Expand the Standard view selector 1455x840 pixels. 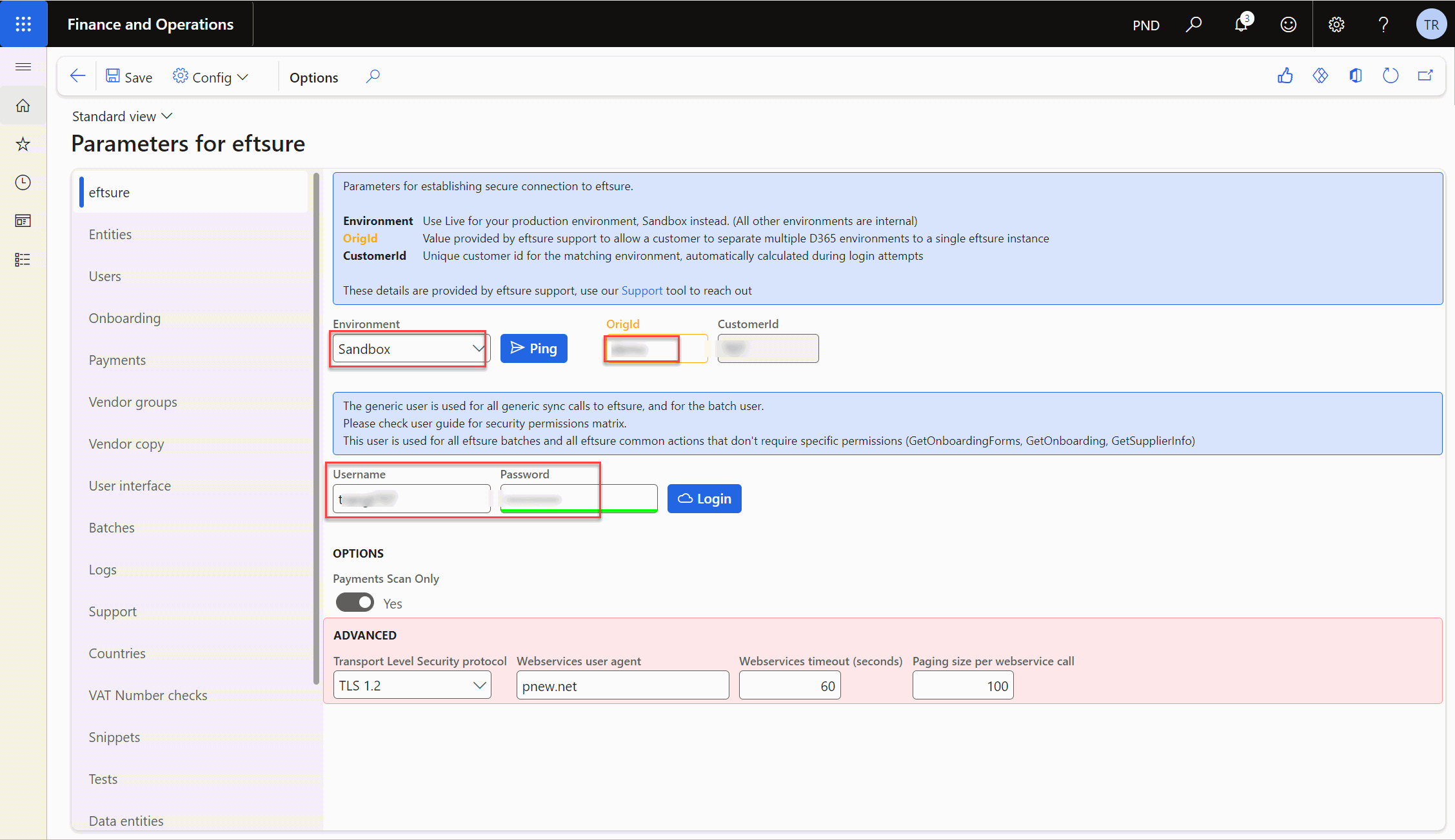(123, 116)
